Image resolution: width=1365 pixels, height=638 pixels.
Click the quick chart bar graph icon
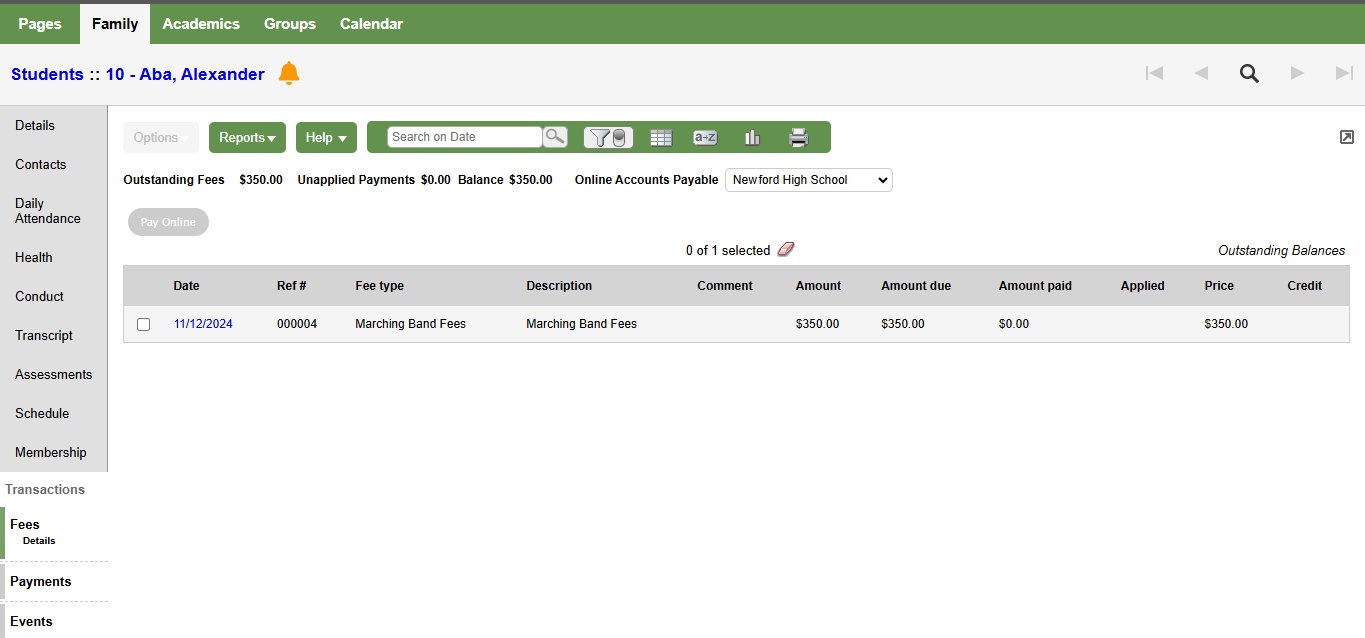click(x=752, y=137)
